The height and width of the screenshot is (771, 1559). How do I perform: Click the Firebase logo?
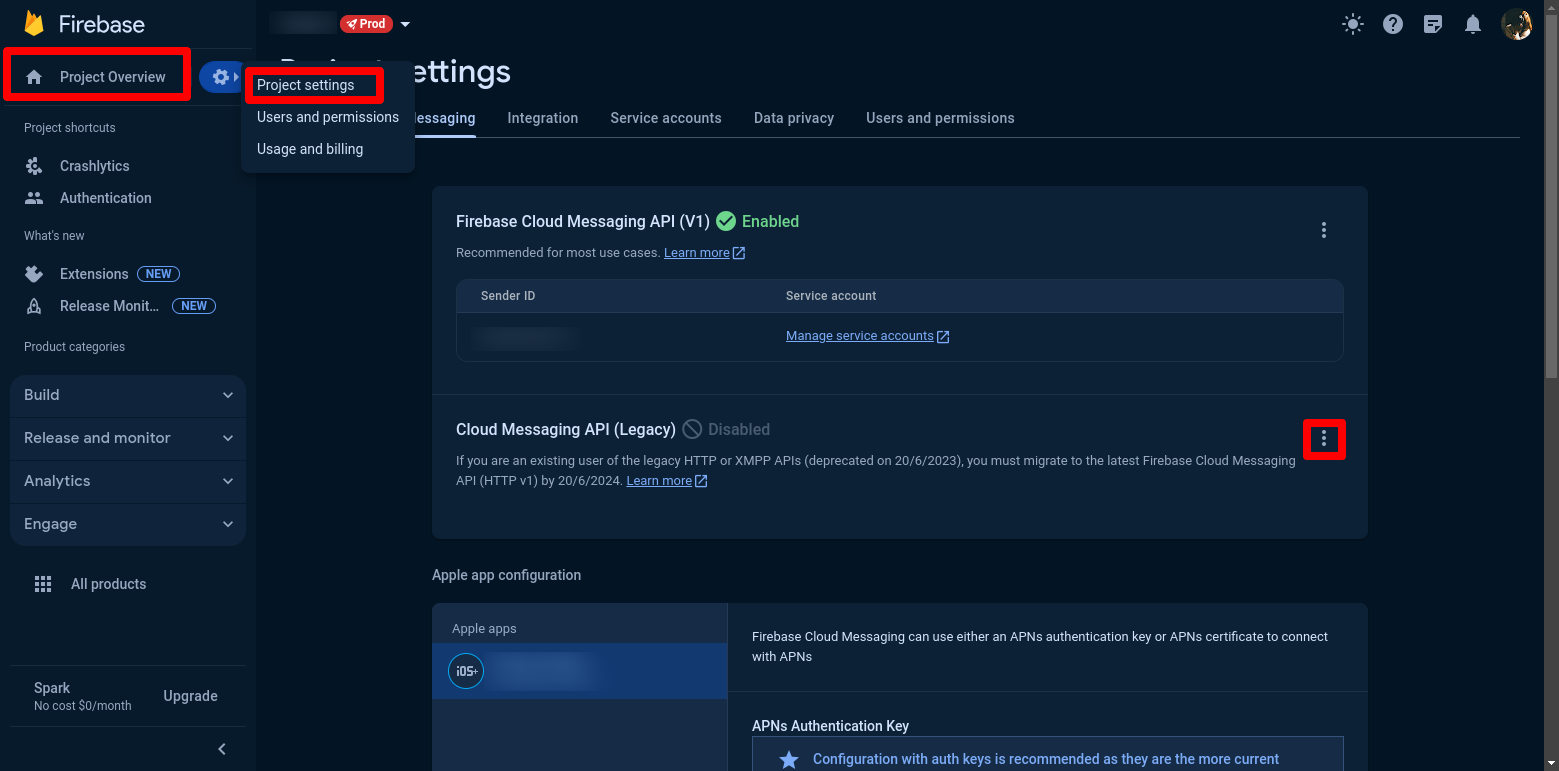click(x=85, y=24)
